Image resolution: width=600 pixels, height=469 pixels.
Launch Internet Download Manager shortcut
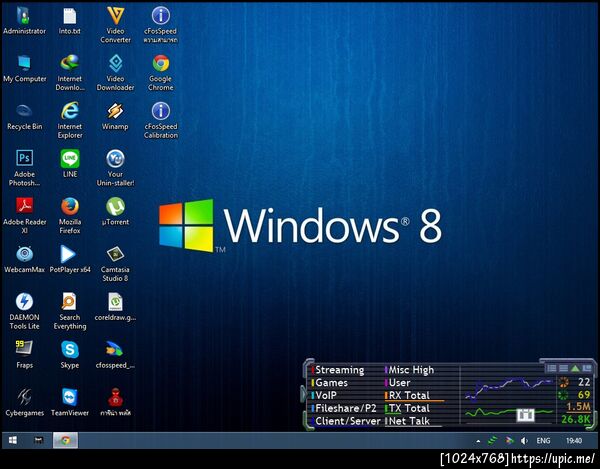[70, 73]
